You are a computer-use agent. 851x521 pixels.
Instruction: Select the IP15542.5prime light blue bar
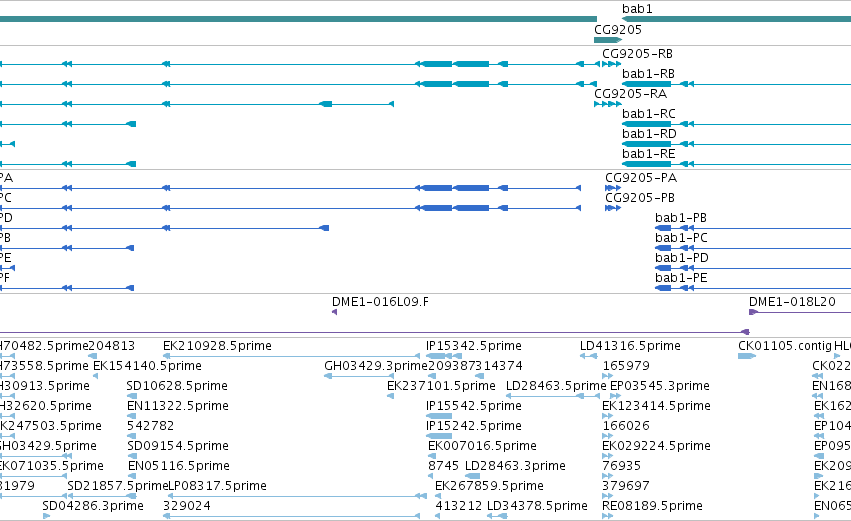coord(439,416)
